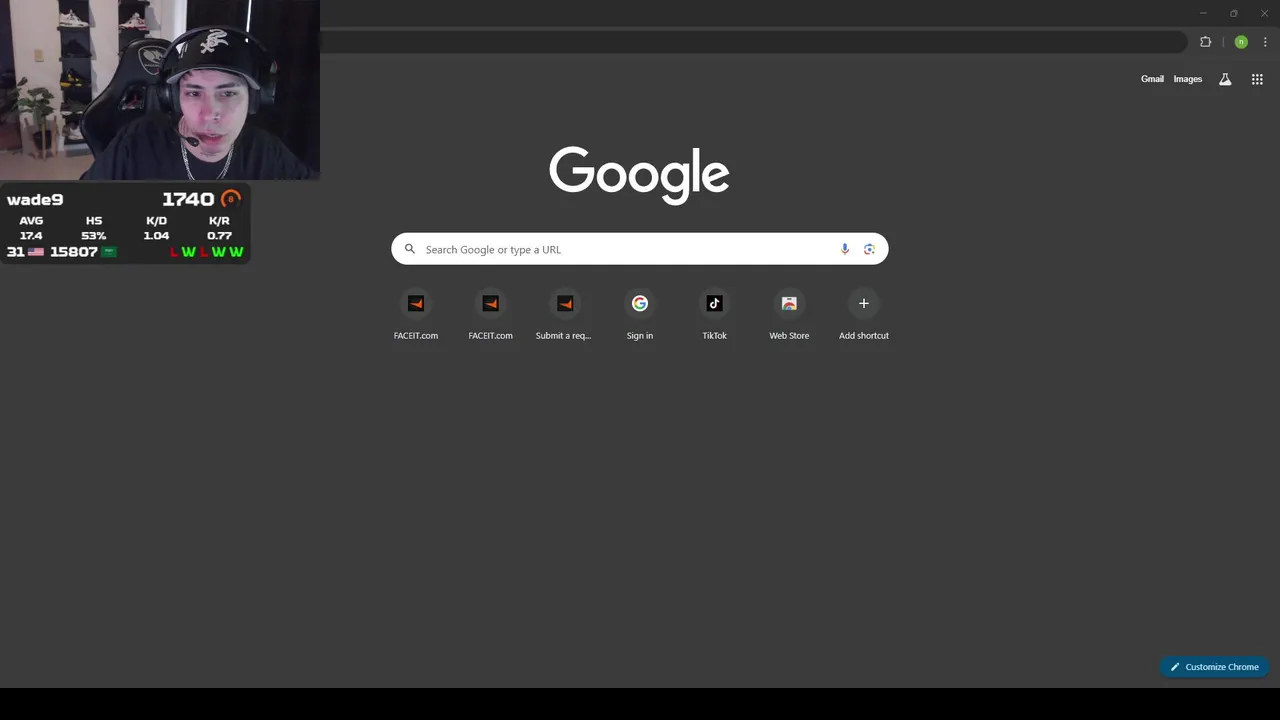Image resolution: width=1280 pixels, height=720 pixels.
Task: Open Gmail link
Action: click(x=1152, y=79)
